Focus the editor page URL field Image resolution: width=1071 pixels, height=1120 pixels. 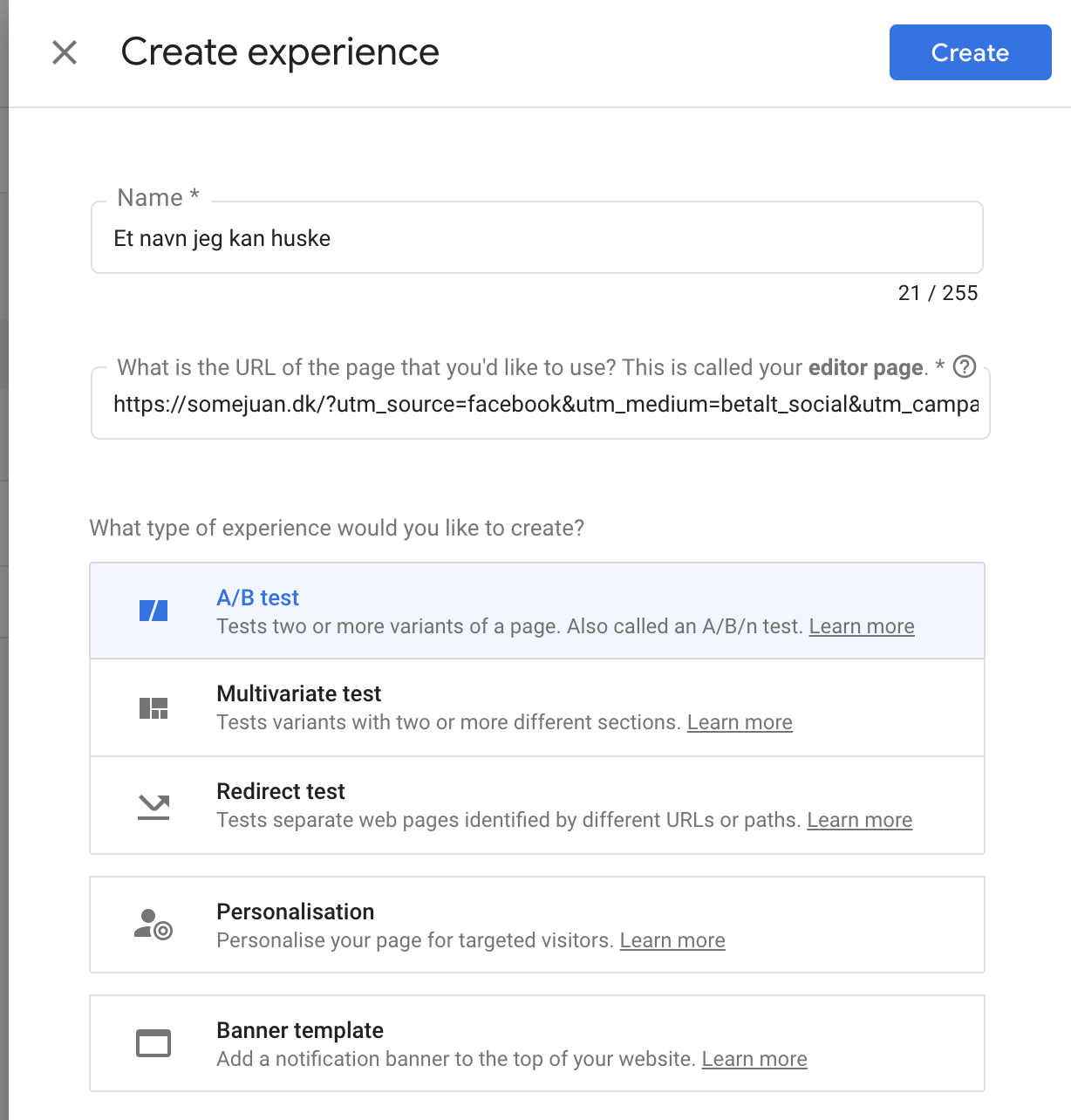click(x=541, y=404)
